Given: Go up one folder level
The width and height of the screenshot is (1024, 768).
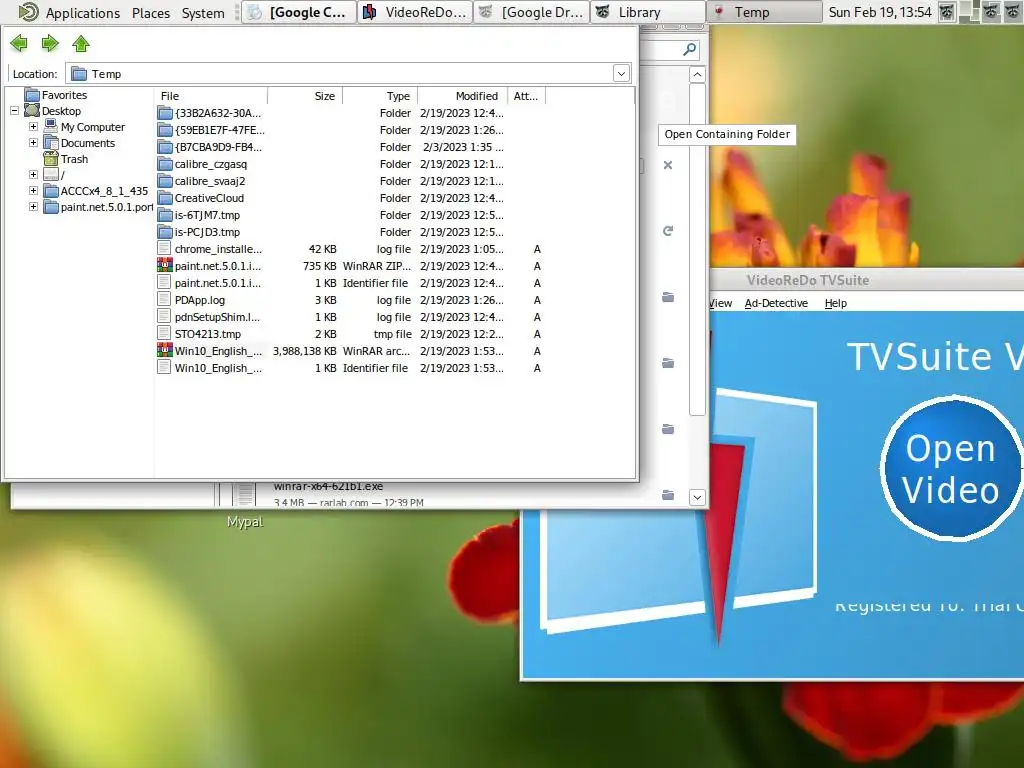Looking at the screenshot, I should (x=81, y=44).
